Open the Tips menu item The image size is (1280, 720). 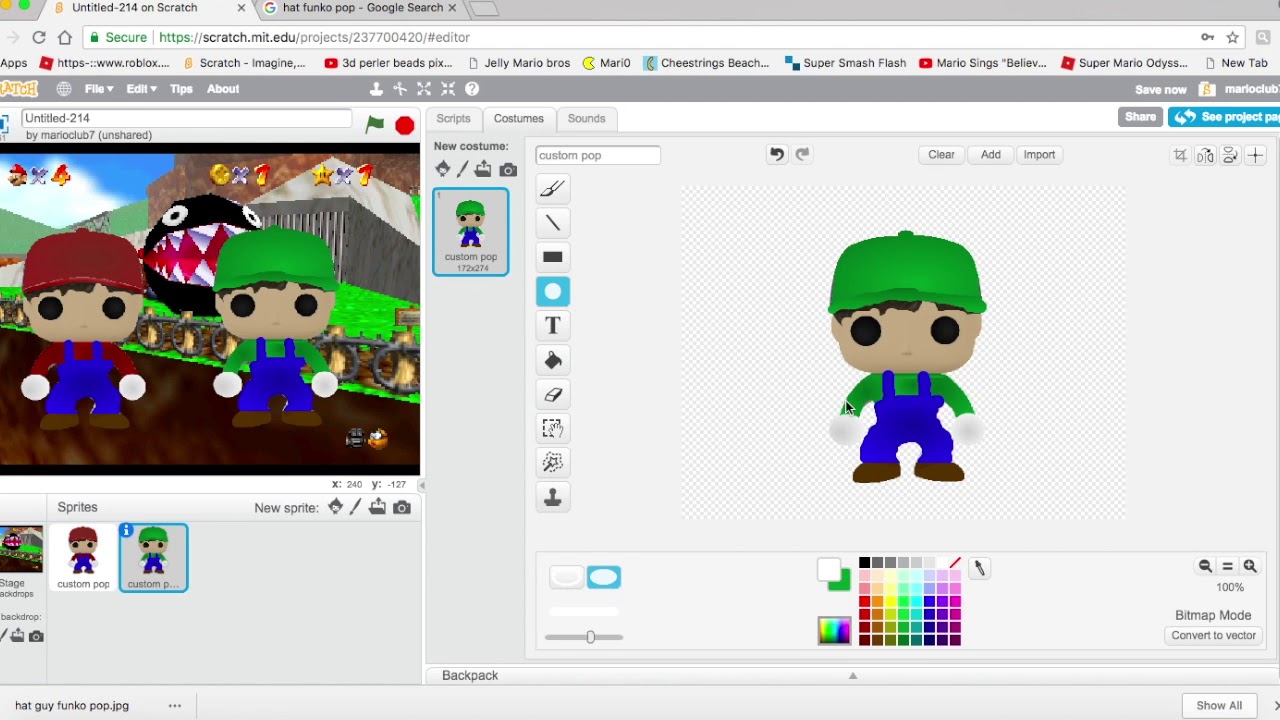(x=181, y=89)
